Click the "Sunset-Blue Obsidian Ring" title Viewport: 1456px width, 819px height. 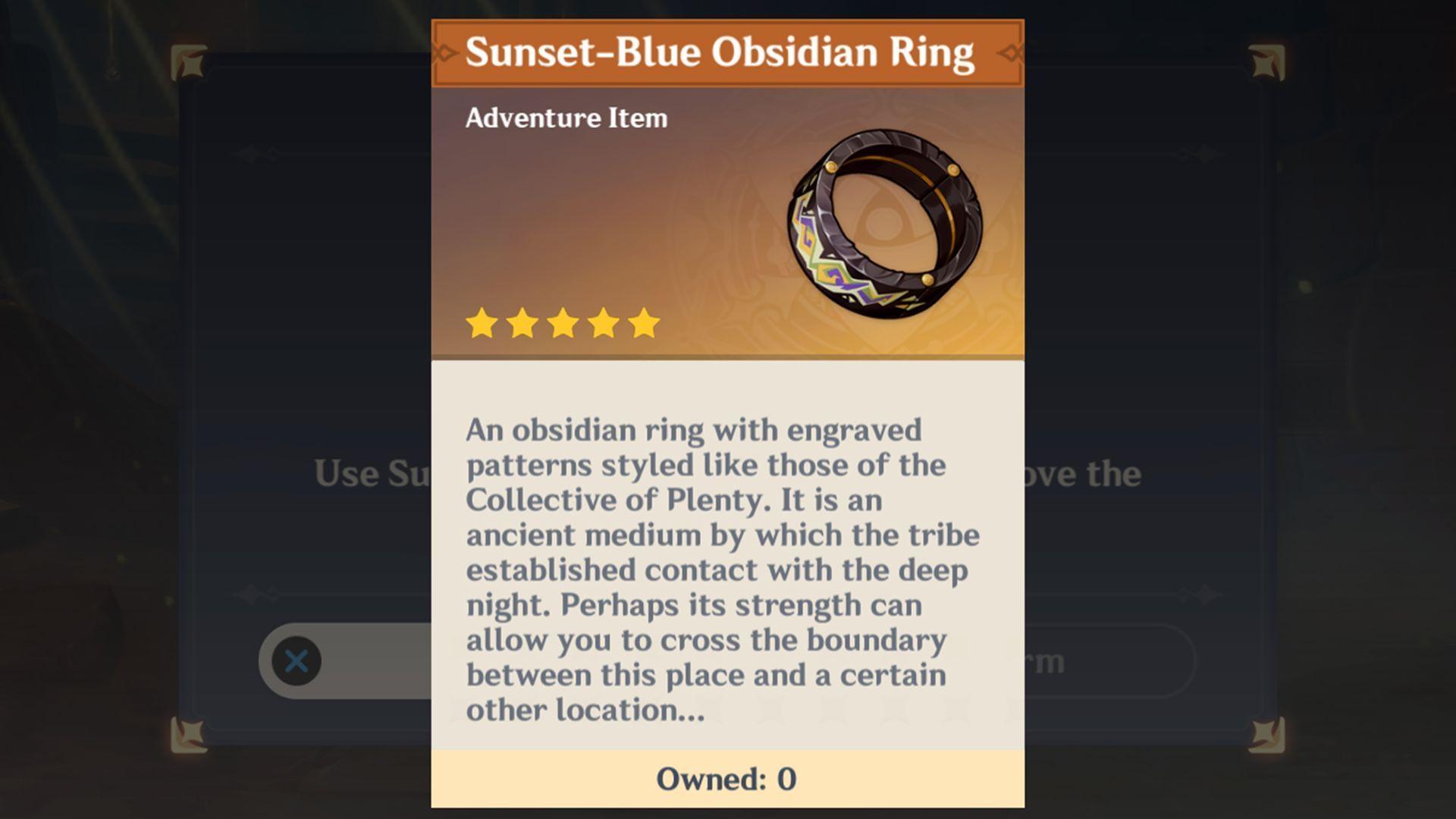(720, 52)
